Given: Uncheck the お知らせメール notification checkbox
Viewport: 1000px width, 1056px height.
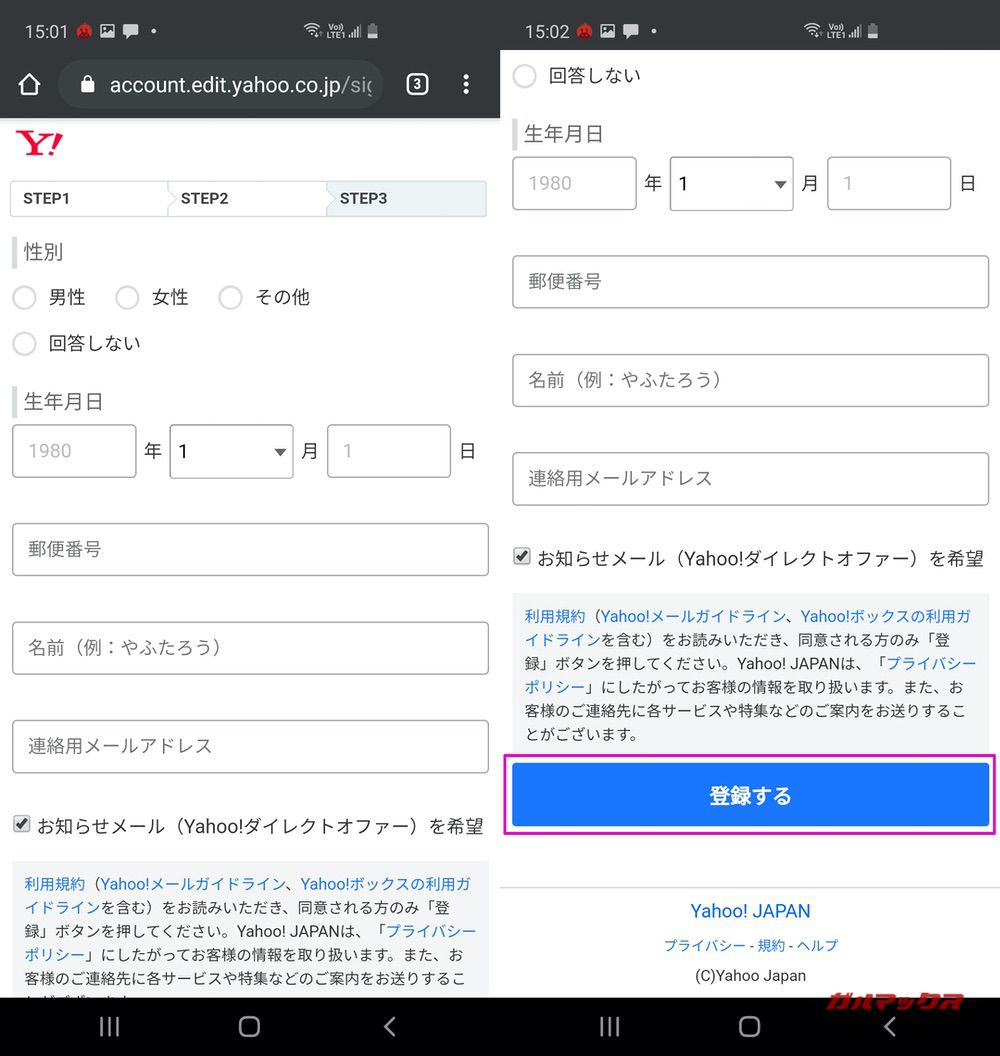Looking at the screenshot, I should [21, 824].
